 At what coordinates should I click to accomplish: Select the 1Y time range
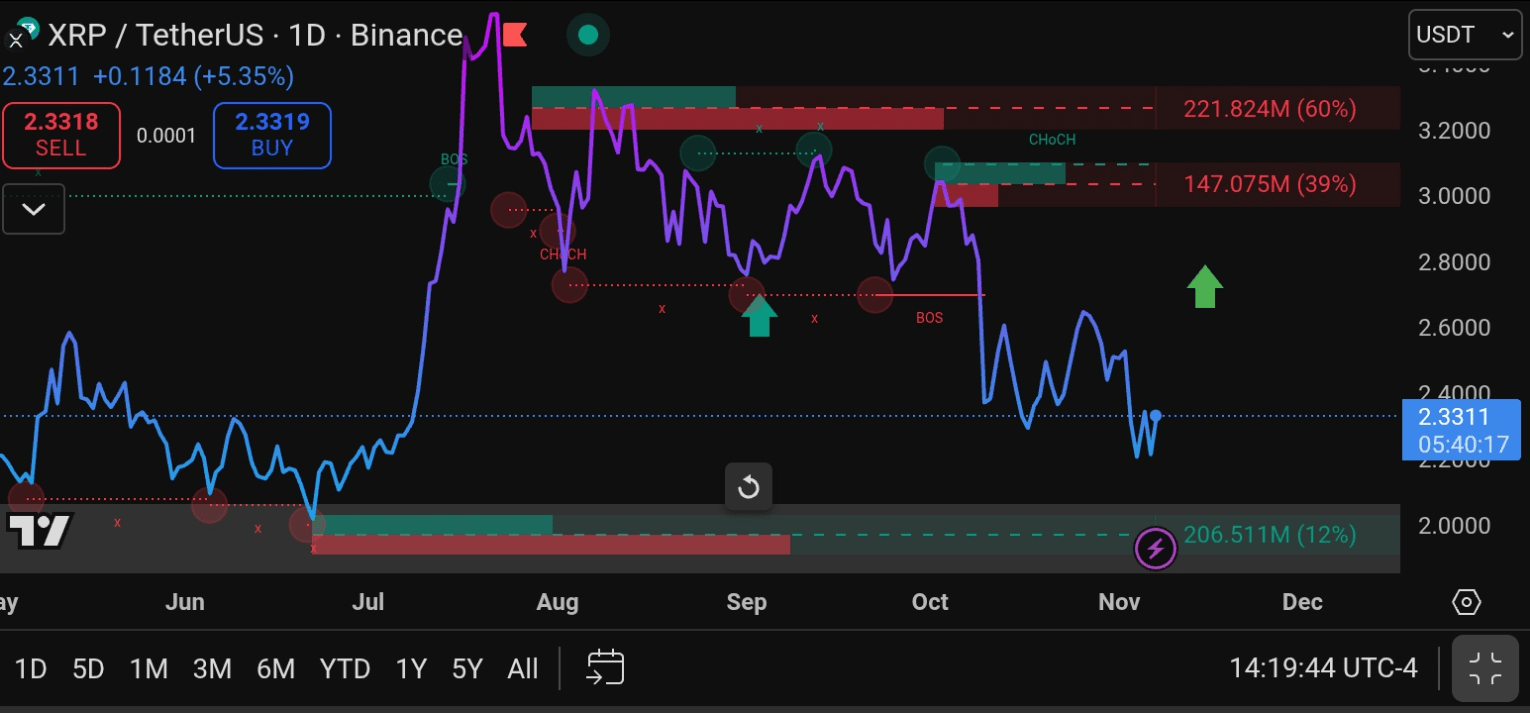click(x=411, y=668)
